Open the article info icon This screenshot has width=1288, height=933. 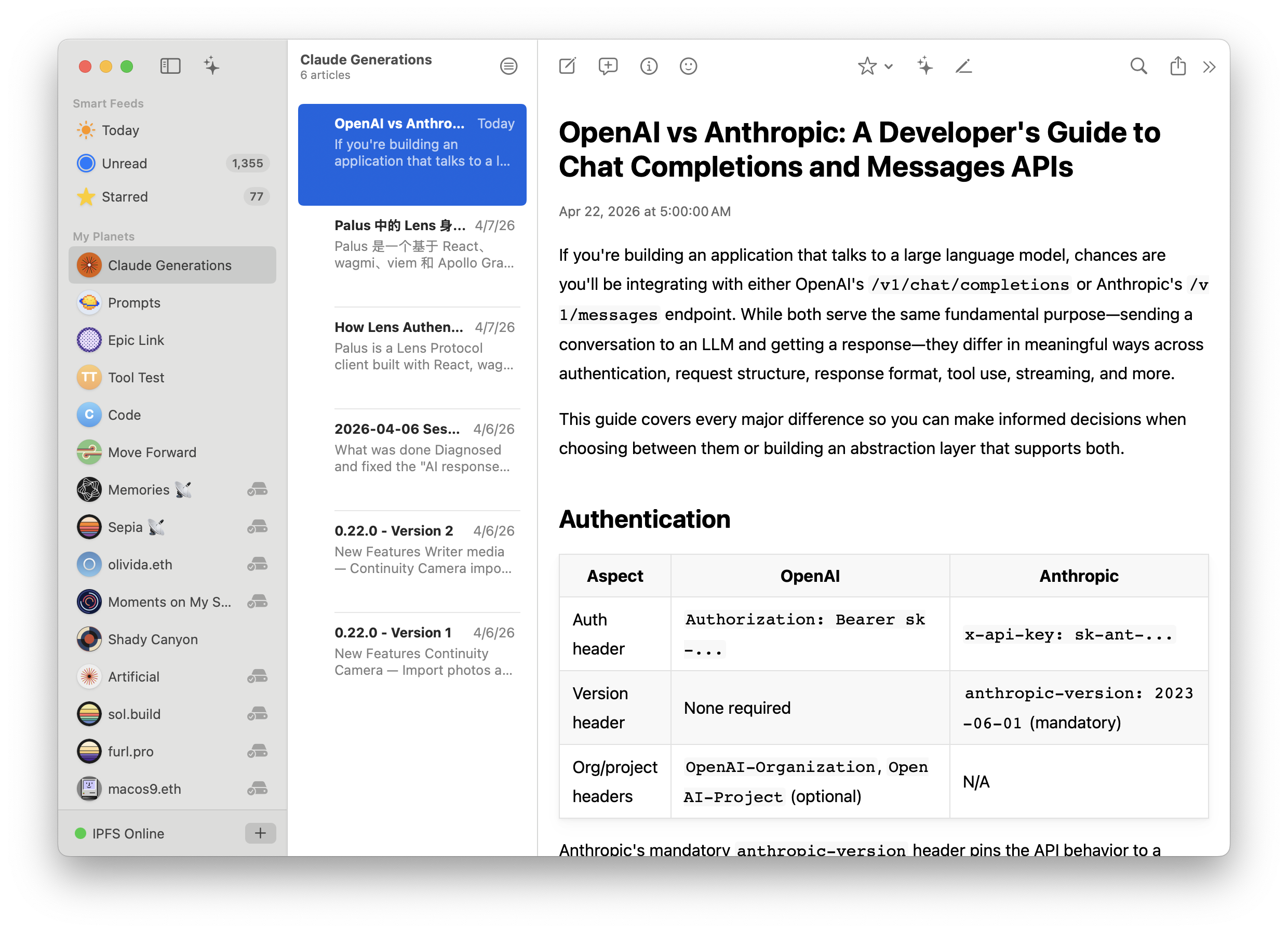[x=649, y=66]
